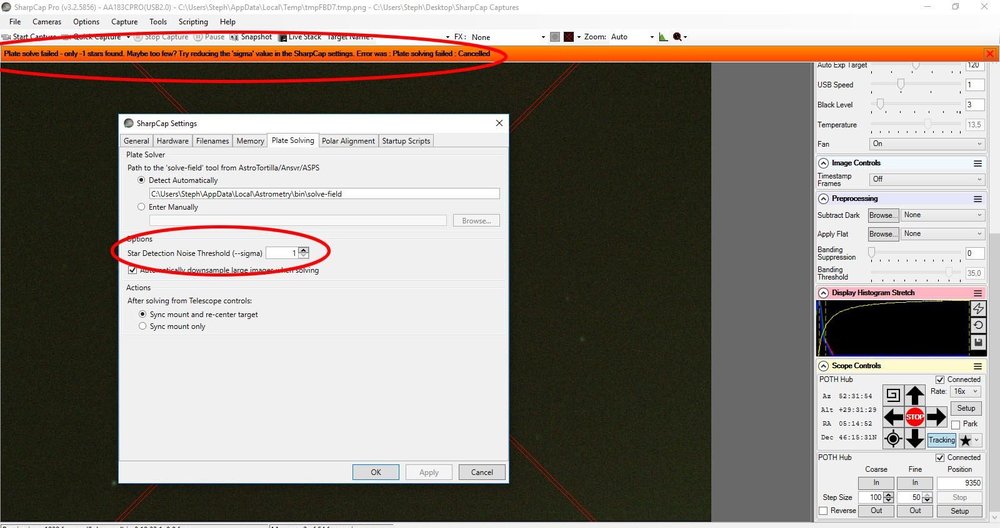Viewport: 1000px width, 528px height.
Task: Click the Coarse In focuser button
Action: tap(876, 483)
